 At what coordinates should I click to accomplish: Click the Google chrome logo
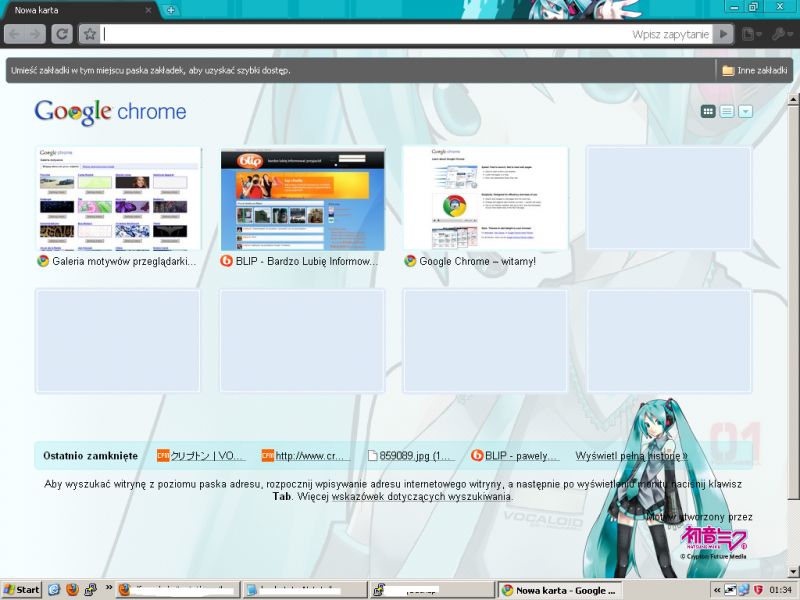pyautogui.click(x=110, y=111)
